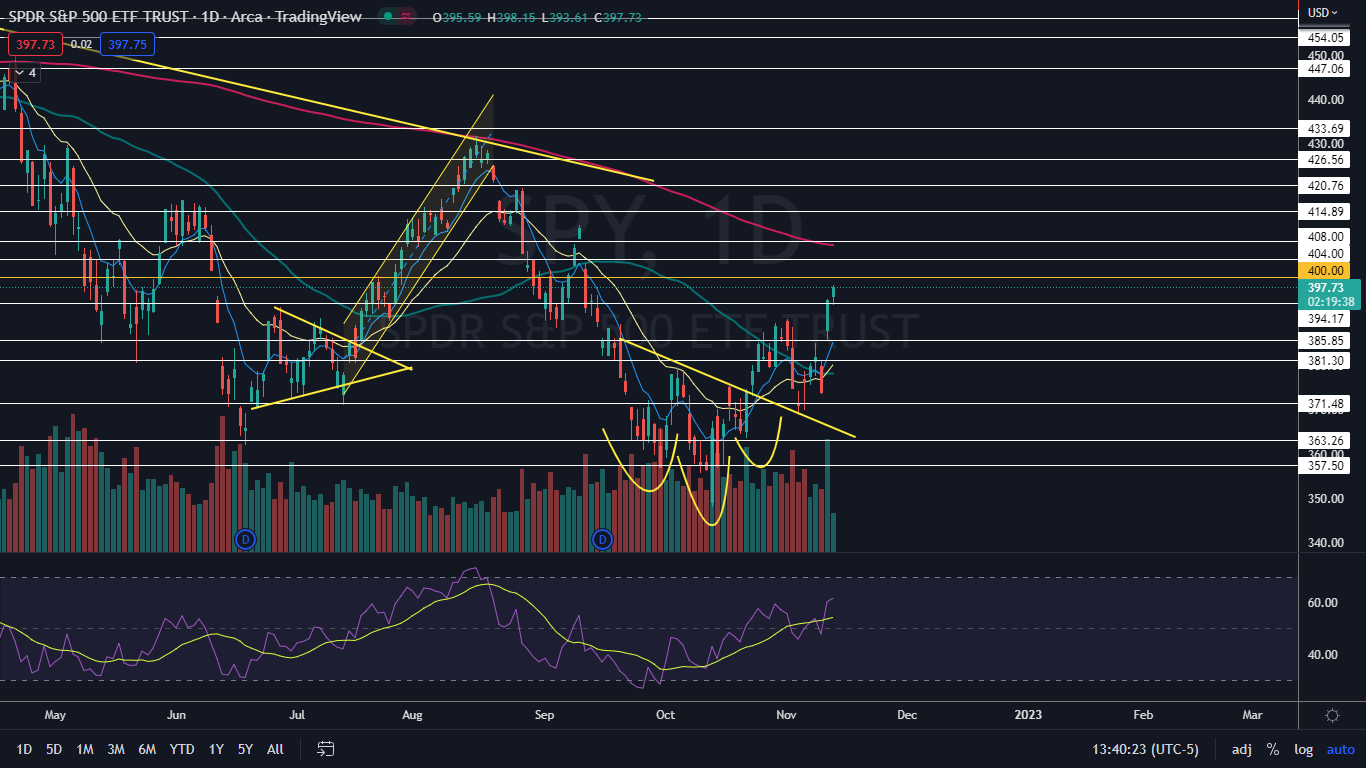Image resolution: width=1366 pixels, height=768 pixels.
Task: Click the RSI 40.00 scale label
Action: [x=1323, y=655]
